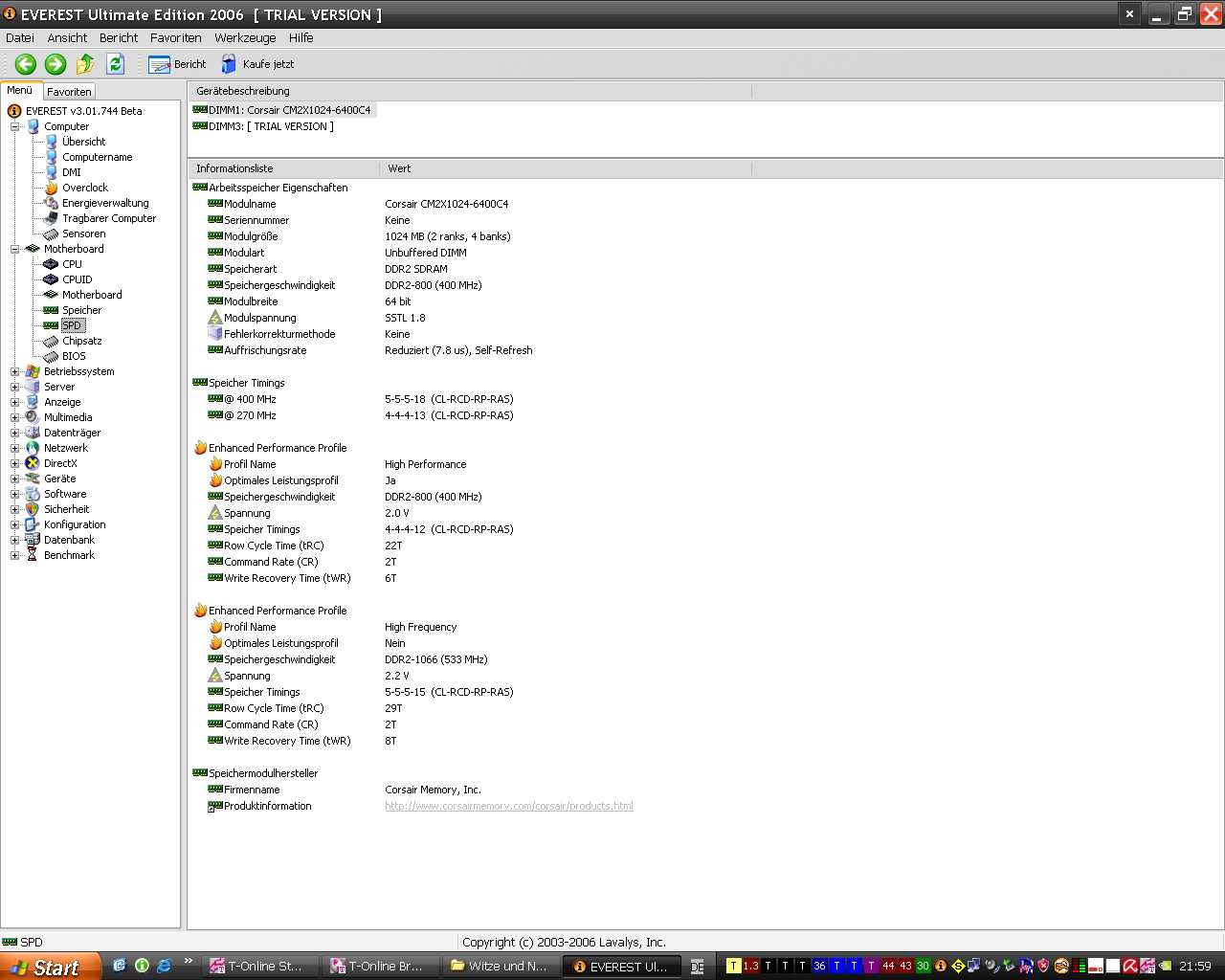This screenshot has width=1225, height=980.
Task: Click the High Frequency Profil Name row
Action: [333, 627]
